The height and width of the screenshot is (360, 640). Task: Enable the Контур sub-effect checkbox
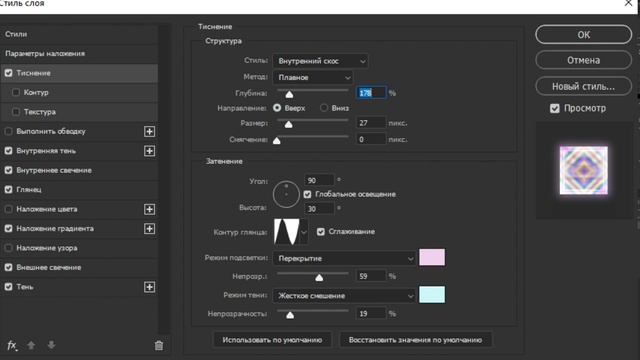click(x=16, y=92)
